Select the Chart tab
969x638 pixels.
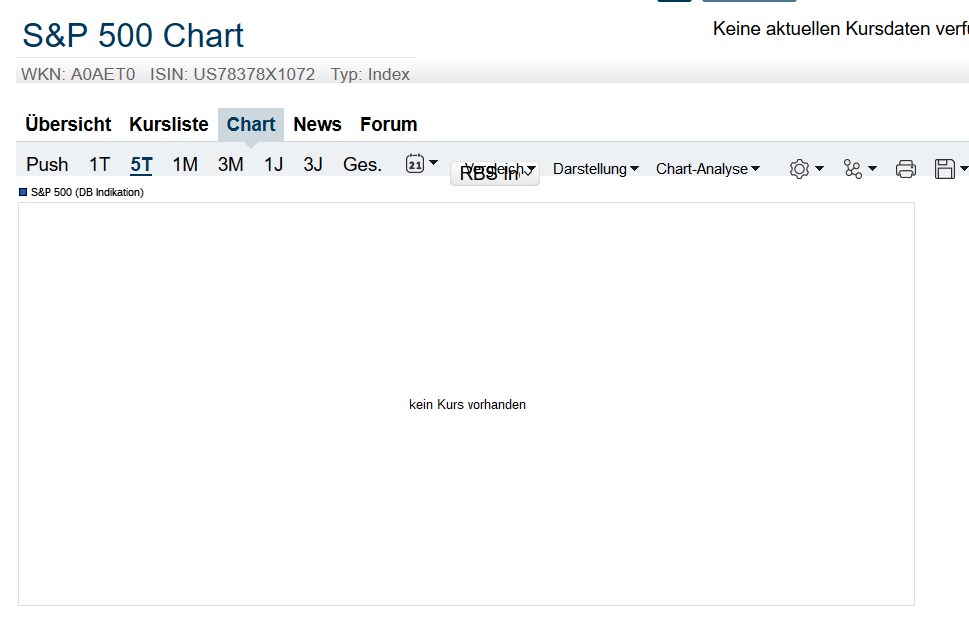[251, 124]
